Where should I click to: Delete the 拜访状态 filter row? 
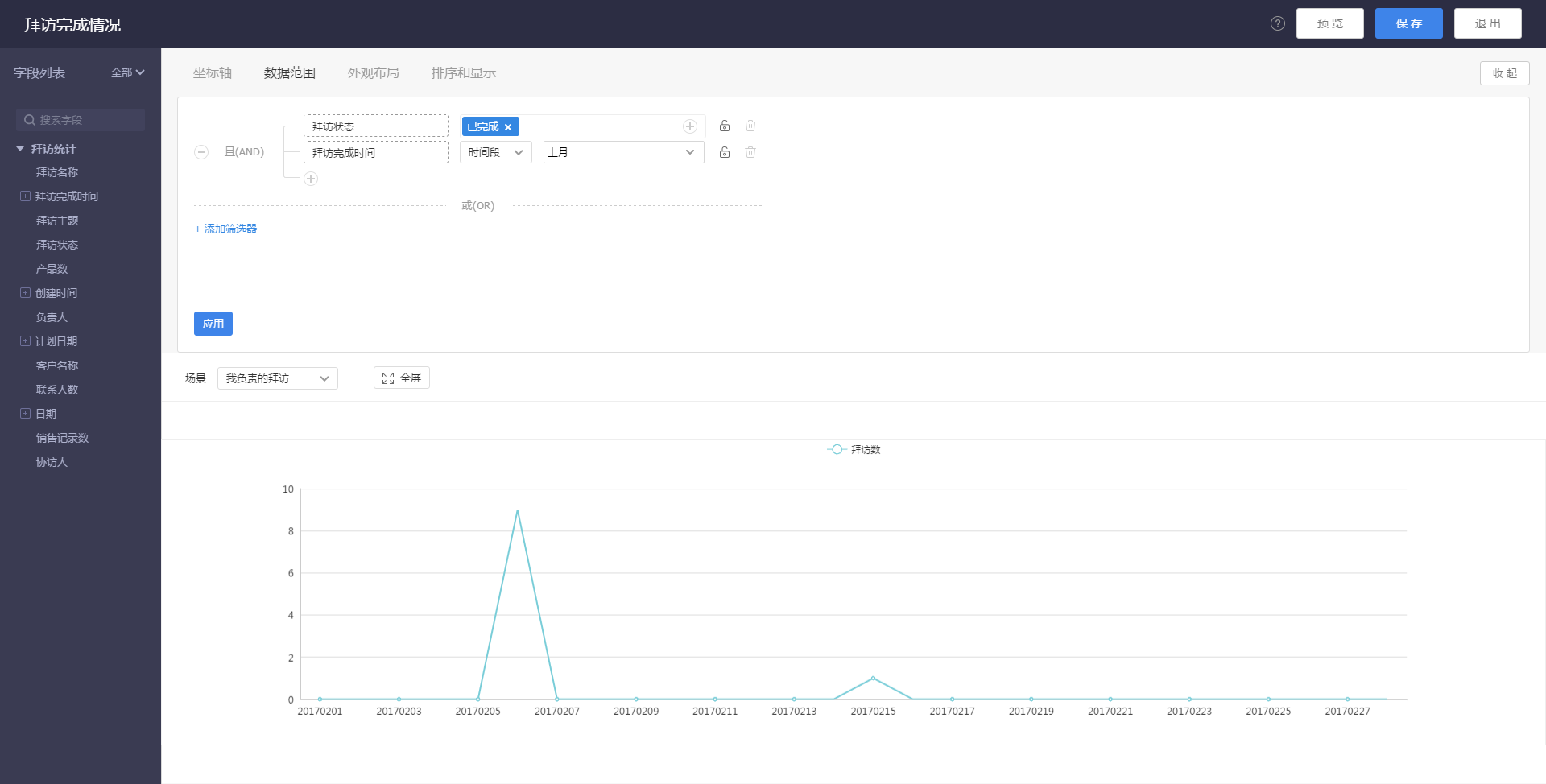750,126
